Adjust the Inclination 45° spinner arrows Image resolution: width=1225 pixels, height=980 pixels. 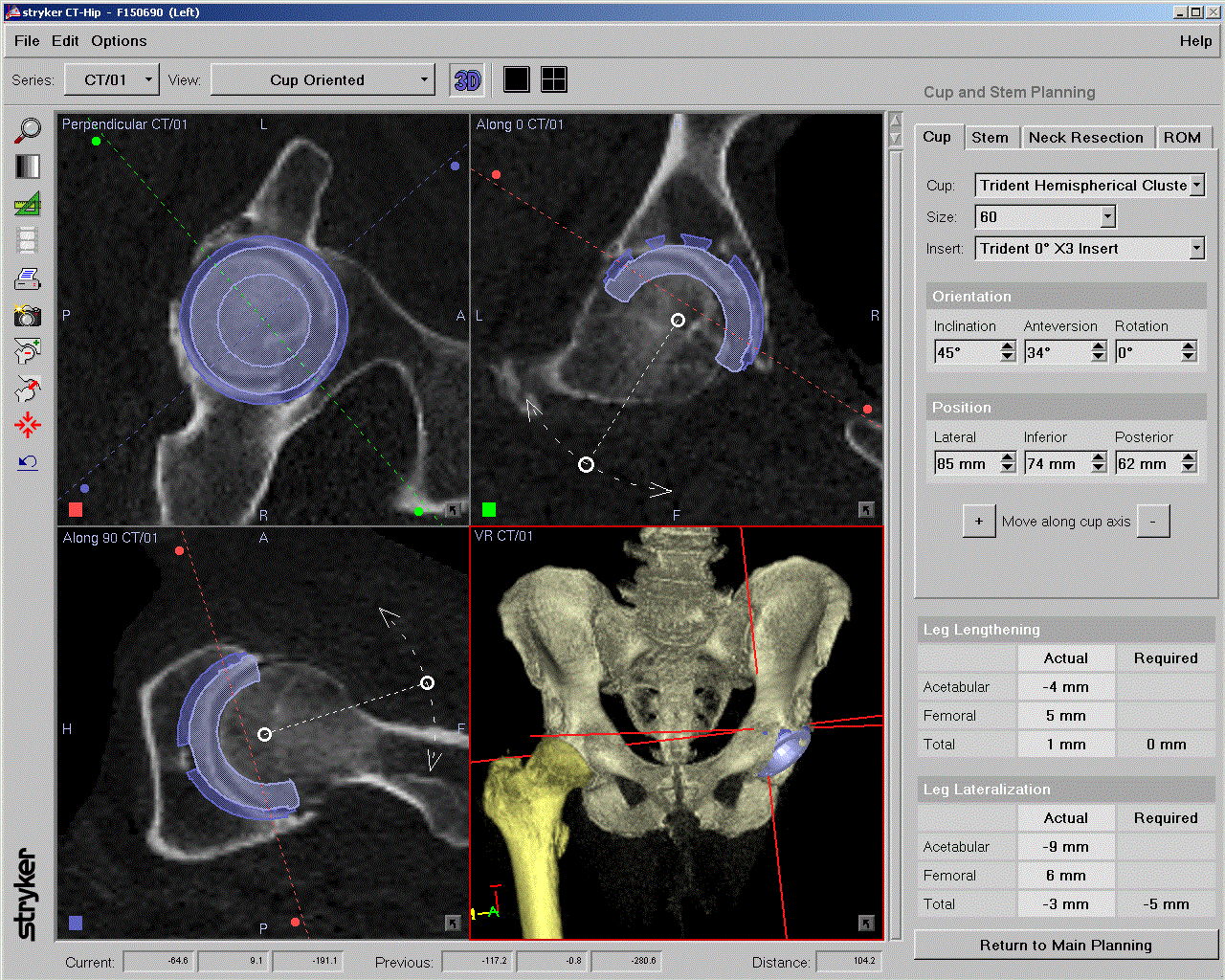click(1008, 352)
